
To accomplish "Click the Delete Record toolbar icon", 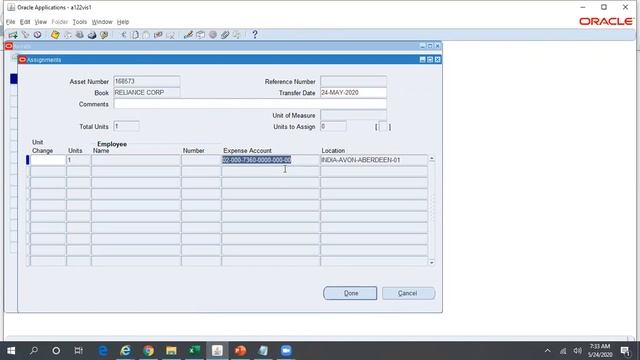I will pyautogui.click(x=171, y=35).
